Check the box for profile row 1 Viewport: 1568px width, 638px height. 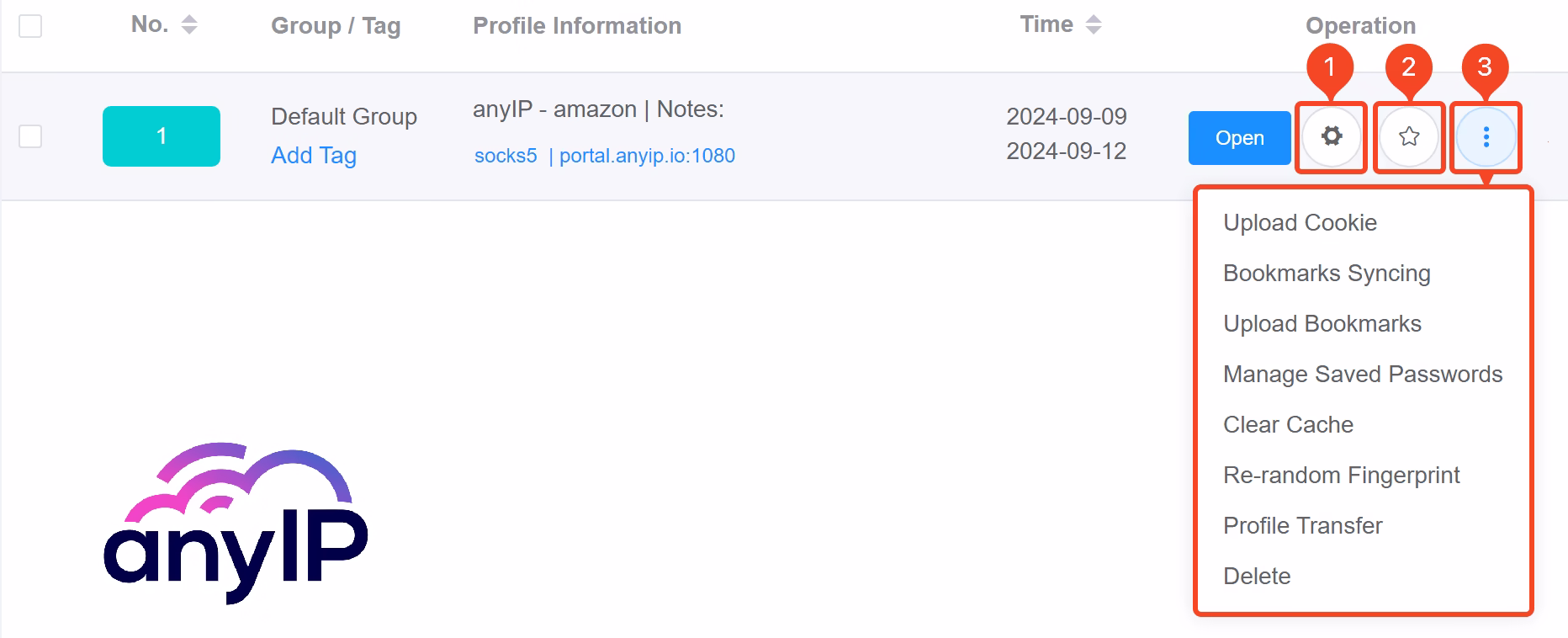pos(30,136)
